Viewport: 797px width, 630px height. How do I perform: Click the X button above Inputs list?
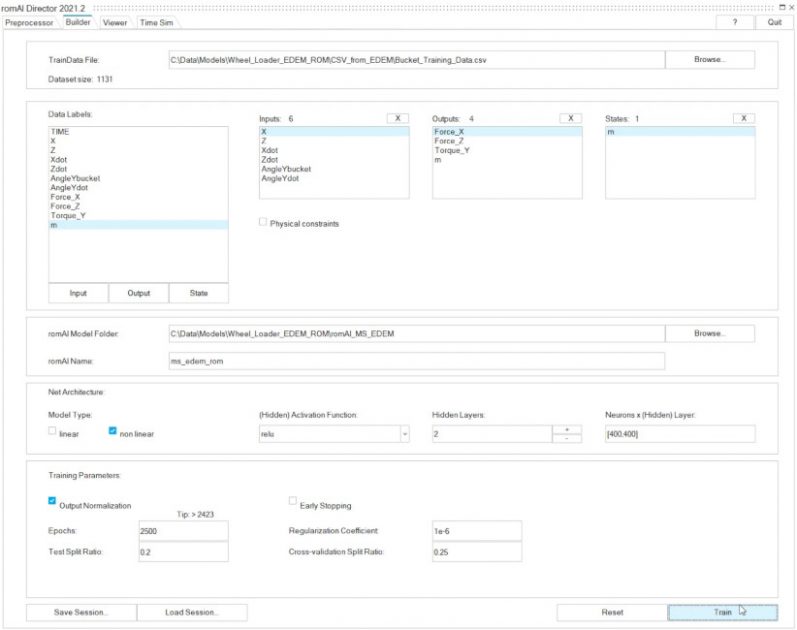click(x=397, y=118)
